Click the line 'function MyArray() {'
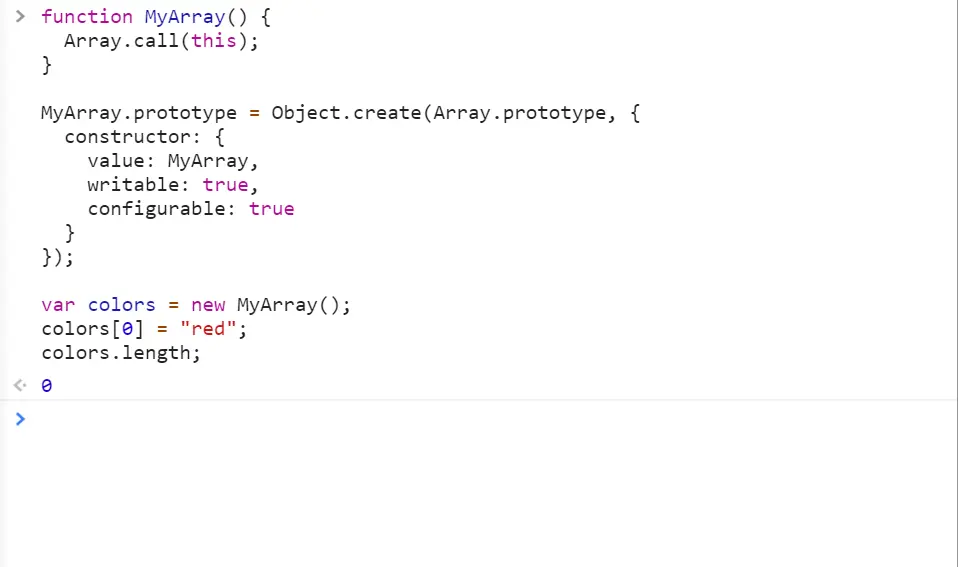The image size is (958, 567). point(156,16)
